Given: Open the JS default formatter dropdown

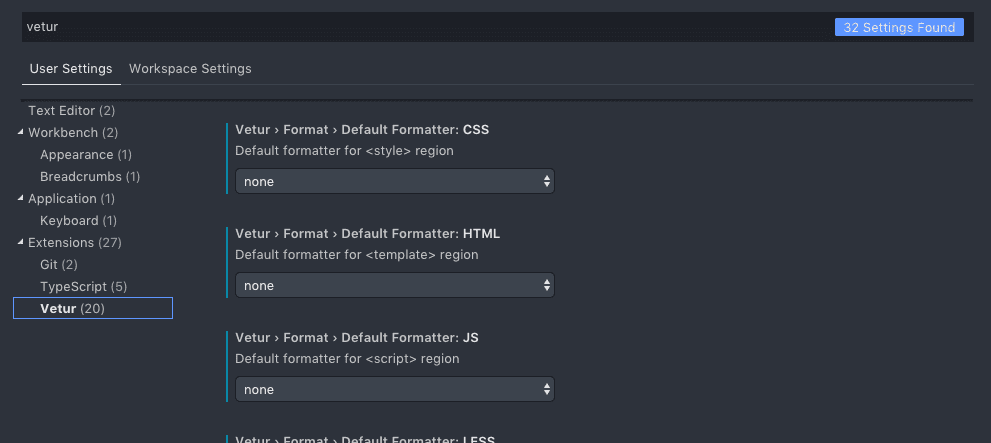Looking at the screenshot, I should pos(394,389).
